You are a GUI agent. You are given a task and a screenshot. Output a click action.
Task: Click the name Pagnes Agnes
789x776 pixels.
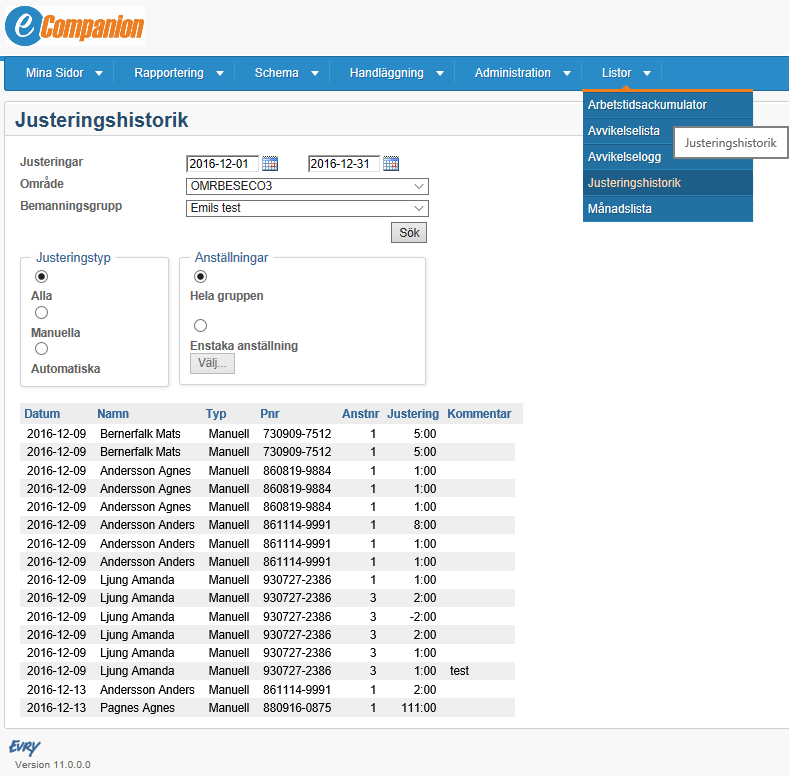pos(137,708)
